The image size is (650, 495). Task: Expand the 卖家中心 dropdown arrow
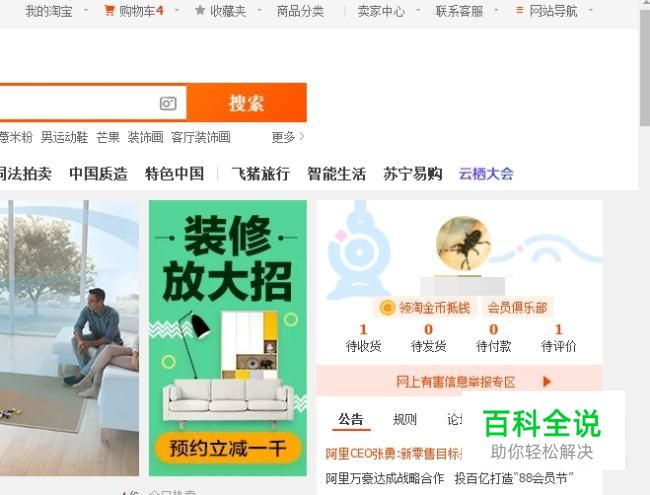click(x=418, y=10)
